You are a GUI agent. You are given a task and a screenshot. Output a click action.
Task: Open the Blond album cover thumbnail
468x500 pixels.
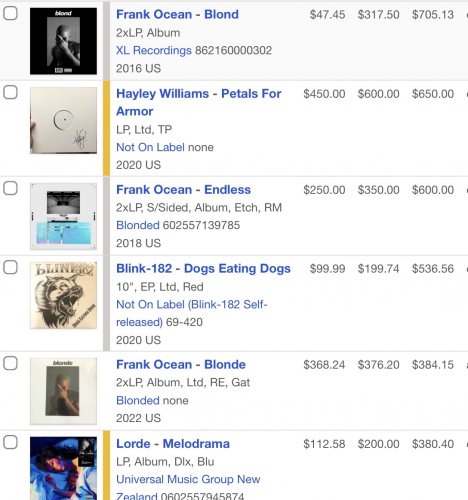pos(63,41)
